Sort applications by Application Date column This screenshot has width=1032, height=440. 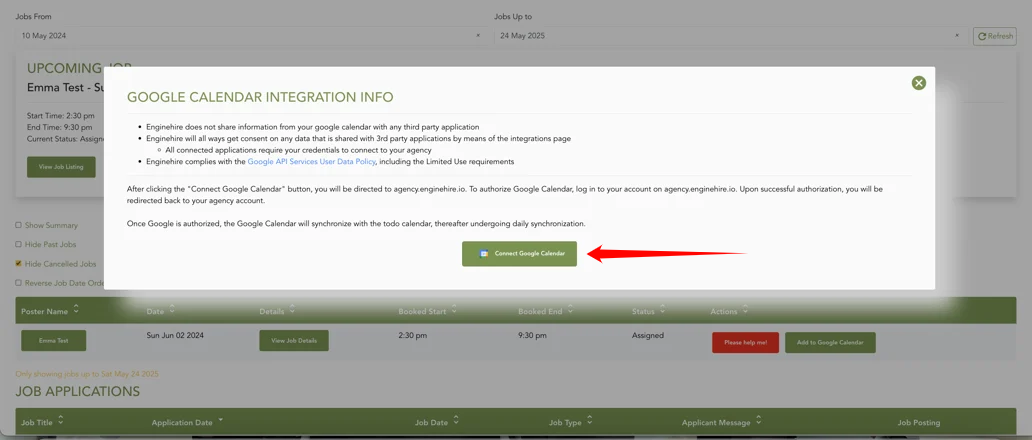pos(188,422)
